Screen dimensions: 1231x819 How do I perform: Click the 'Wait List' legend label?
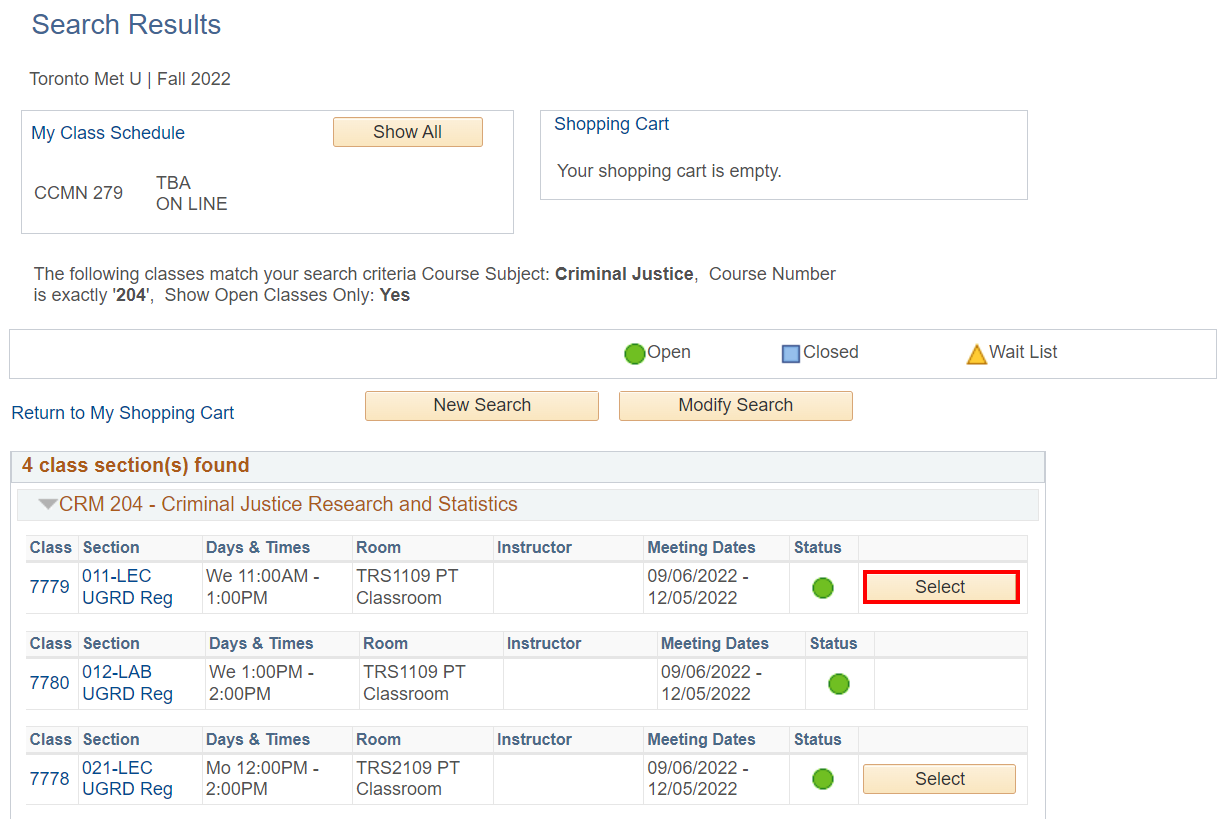1023,352
